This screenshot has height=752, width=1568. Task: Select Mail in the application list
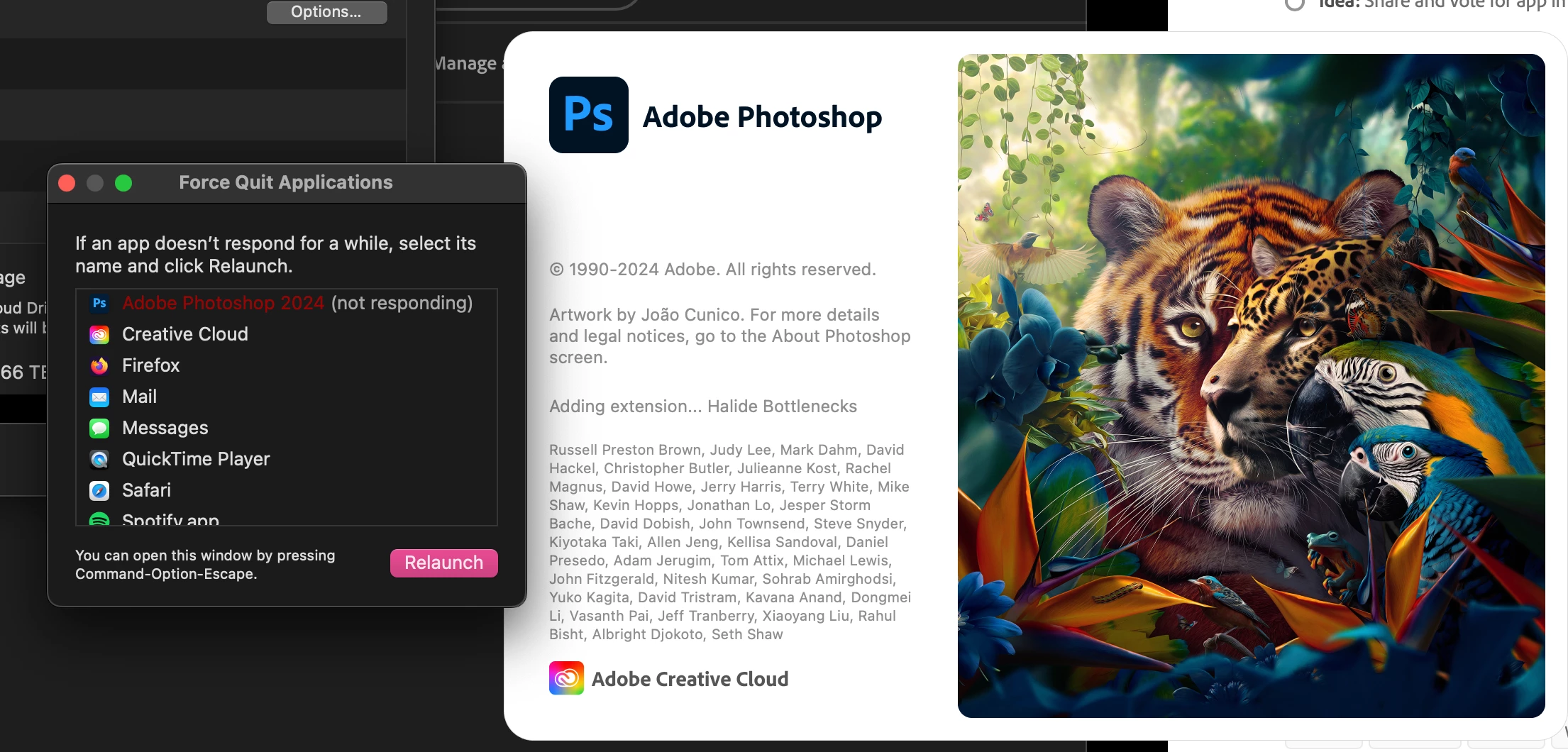pos(287,397)
